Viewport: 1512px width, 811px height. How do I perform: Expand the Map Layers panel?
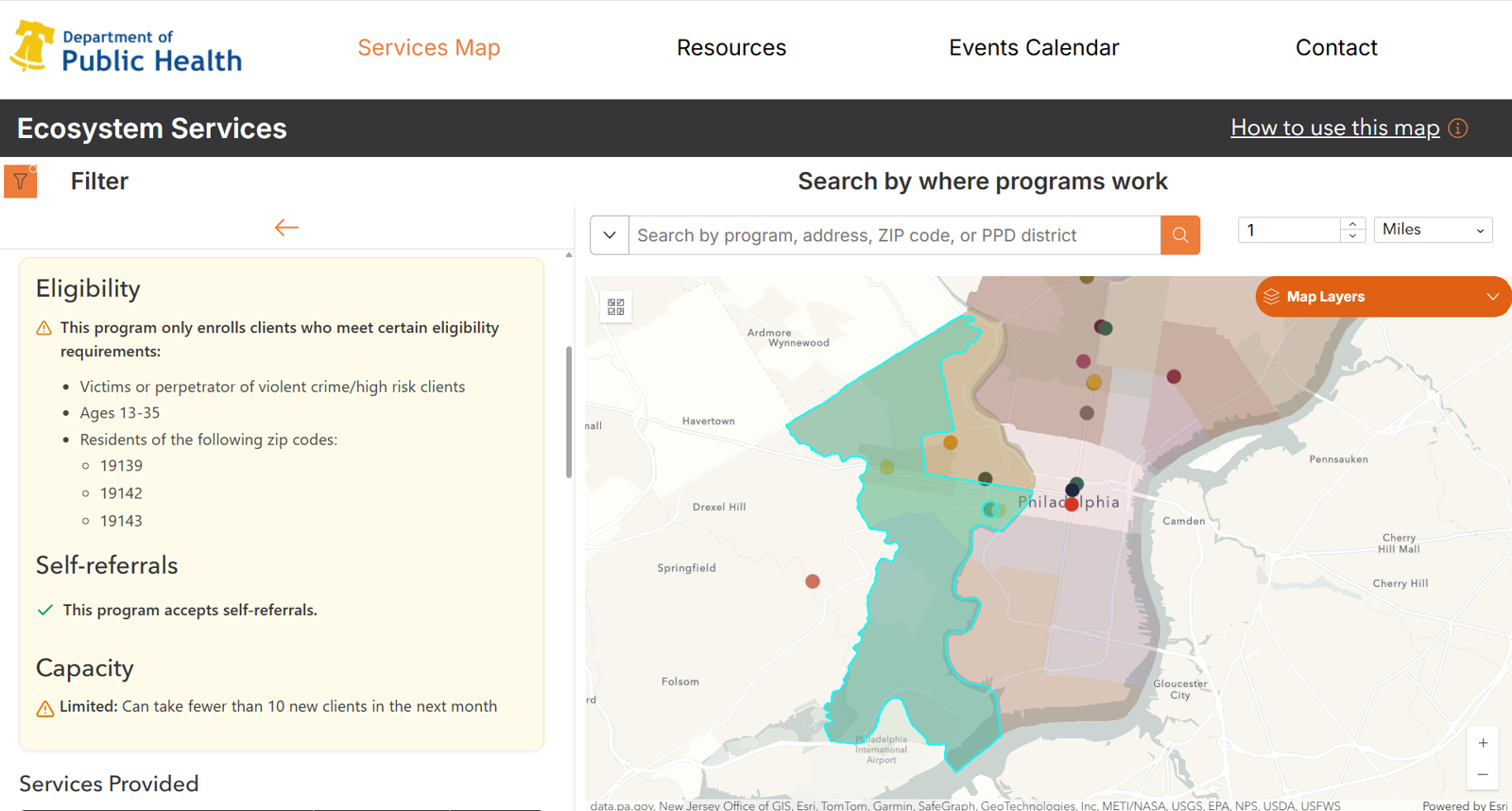1382,297
